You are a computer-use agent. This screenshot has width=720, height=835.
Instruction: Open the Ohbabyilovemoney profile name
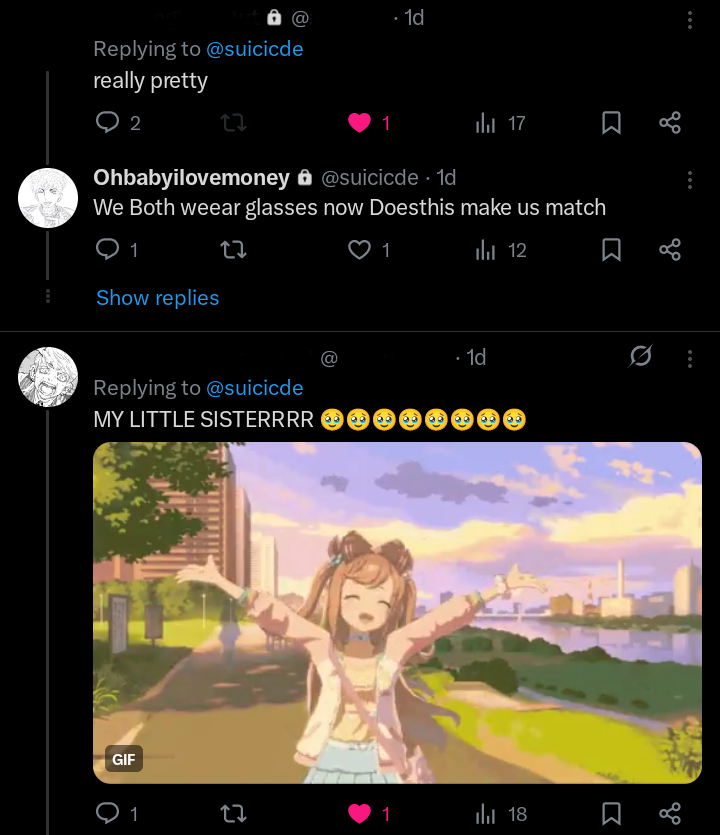pos(190,178)
